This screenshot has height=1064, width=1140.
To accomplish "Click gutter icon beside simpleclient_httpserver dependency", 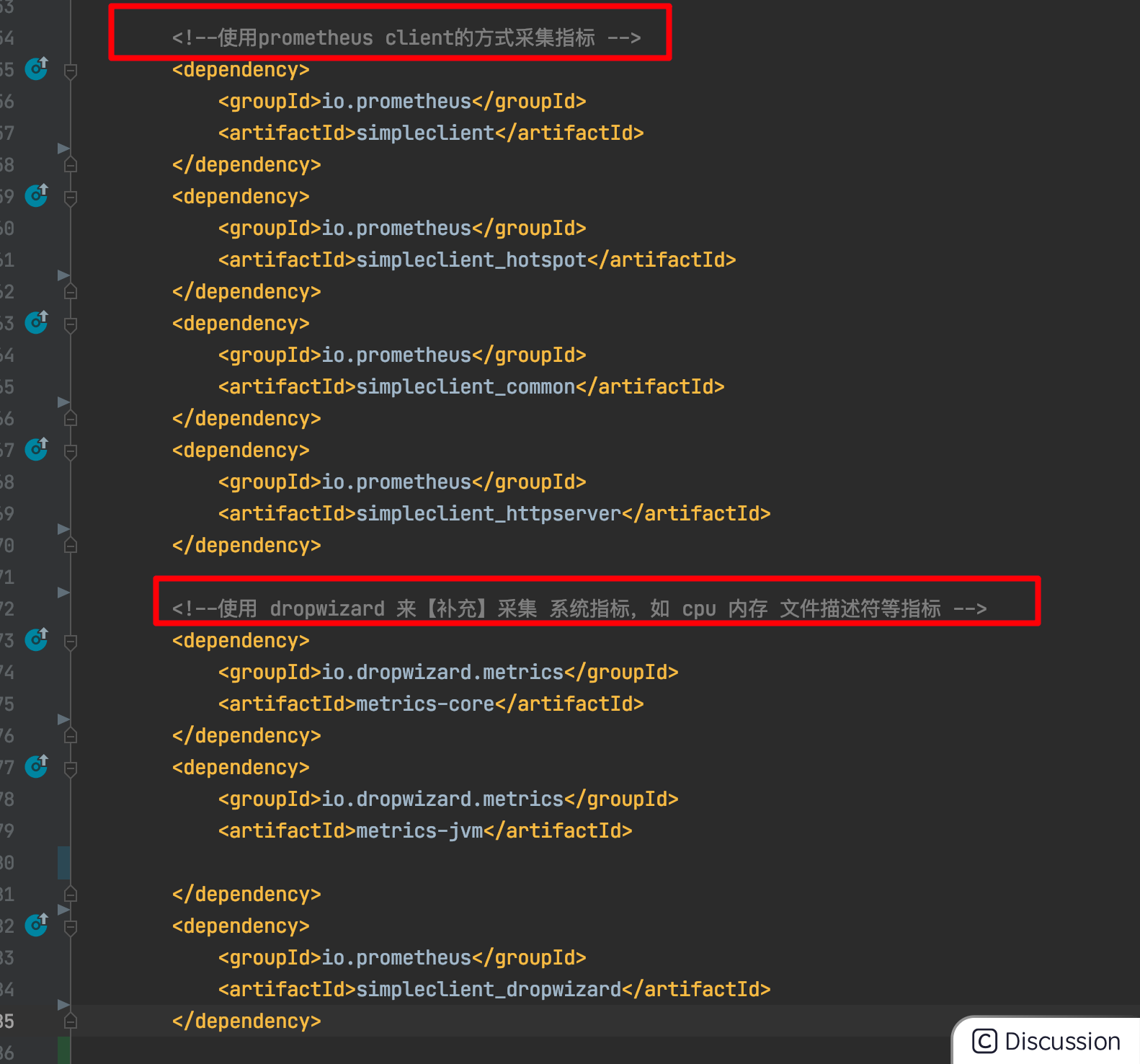I will tap(37, 449).
